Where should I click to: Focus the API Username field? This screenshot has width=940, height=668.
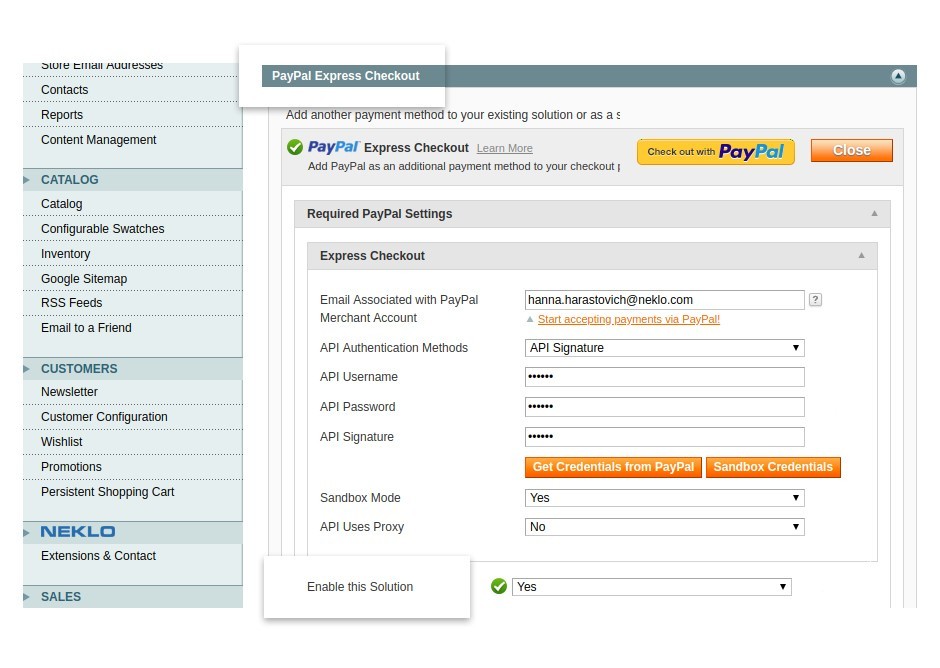(x=664, y=377)
